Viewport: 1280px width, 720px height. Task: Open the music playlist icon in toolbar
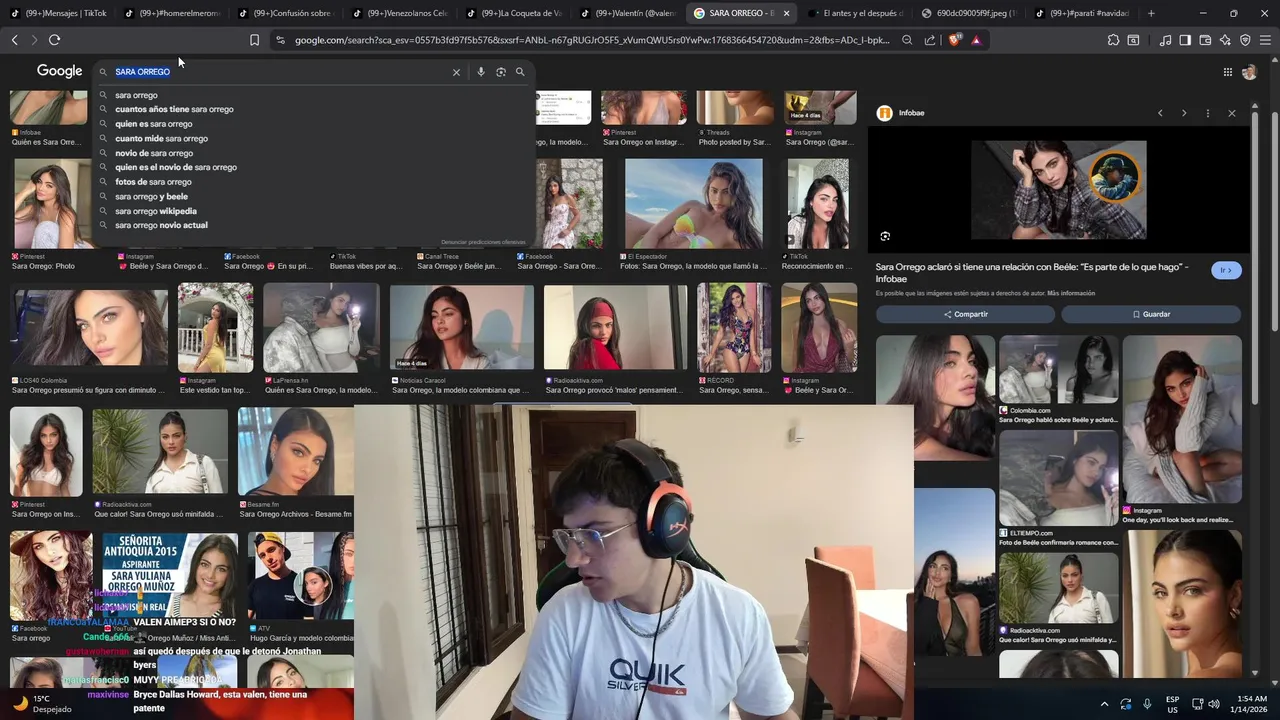click(1165, 40)
